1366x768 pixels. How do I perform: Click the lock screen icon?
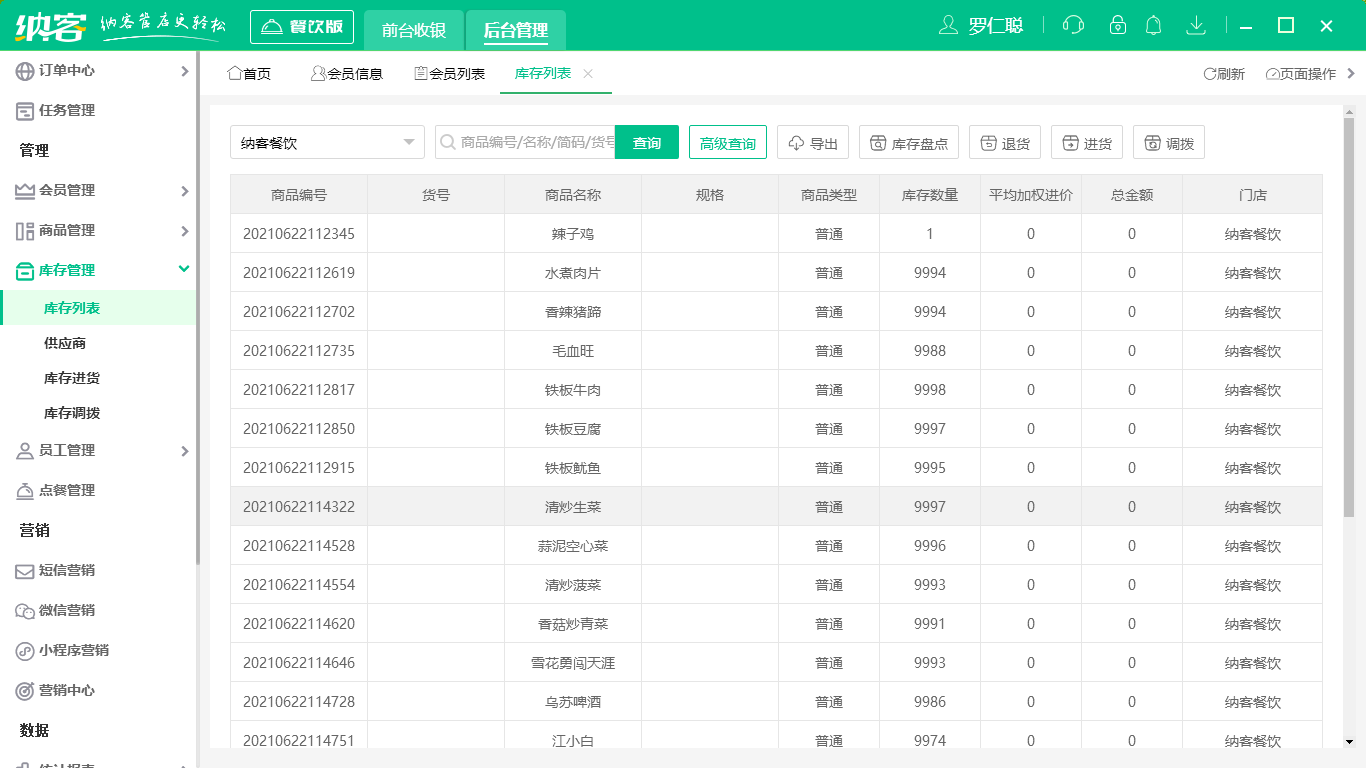(1117, 25)
